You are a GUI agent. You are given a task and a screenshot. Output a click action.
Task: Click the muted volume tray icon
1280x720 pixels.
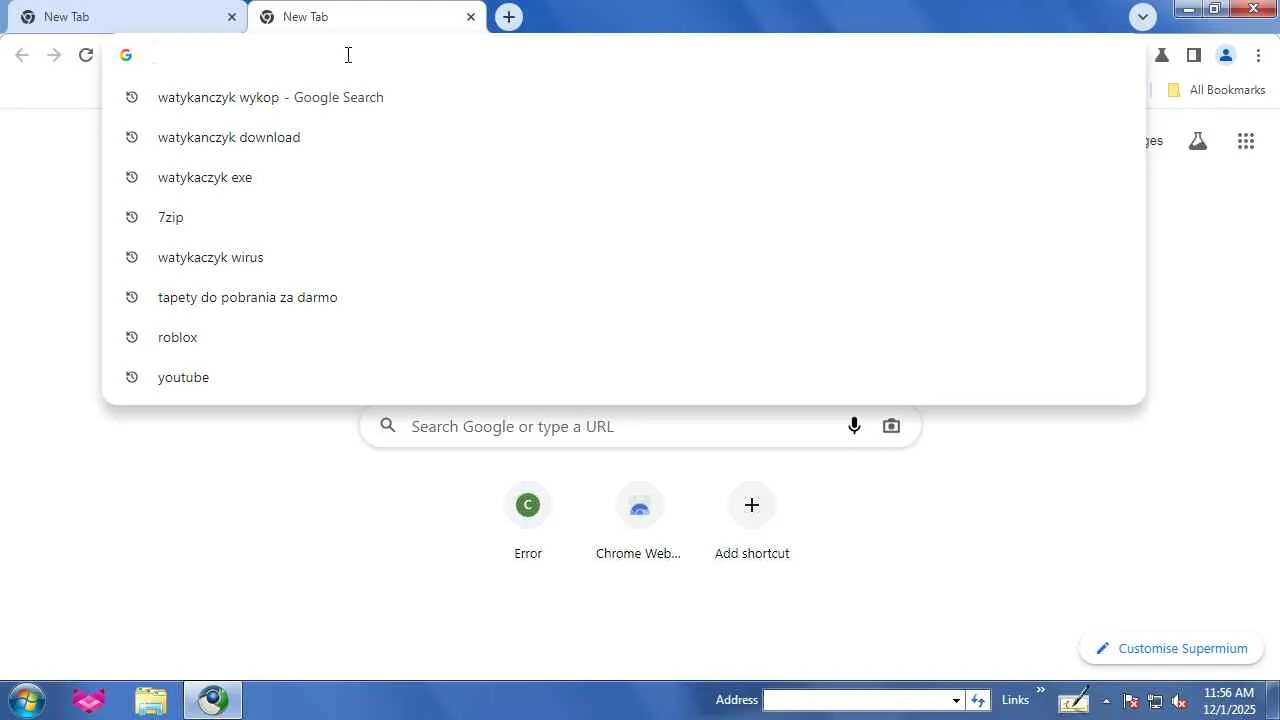tap(1180, 701)
